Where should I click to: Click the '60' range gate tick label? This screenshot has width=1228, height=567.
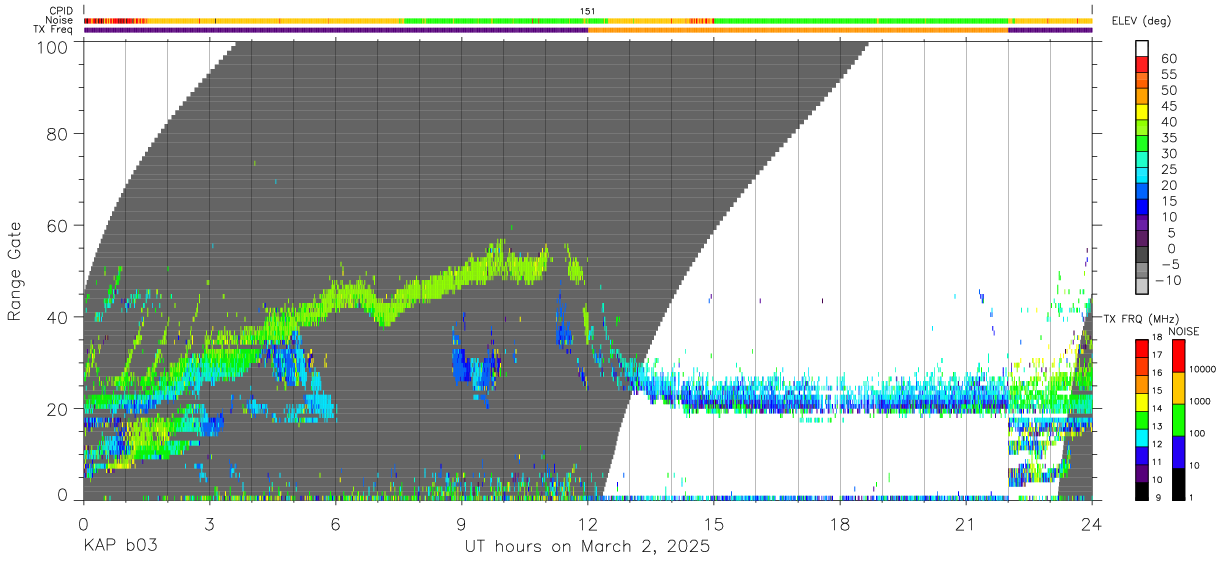click(59, 225)
